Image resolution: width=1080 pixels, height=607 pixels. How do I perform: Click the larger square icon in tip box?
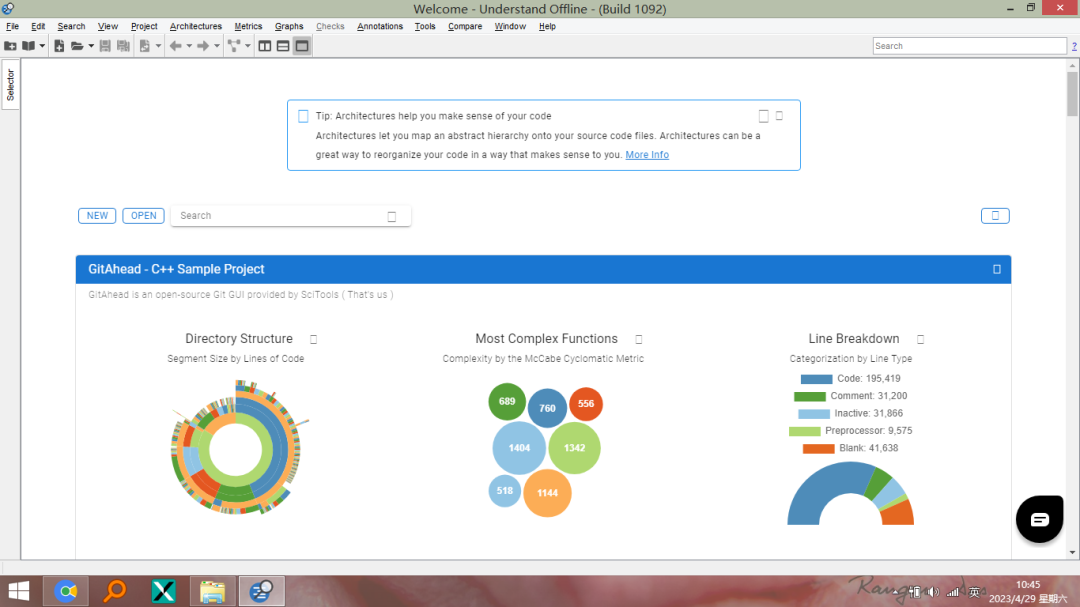(763, 116)
